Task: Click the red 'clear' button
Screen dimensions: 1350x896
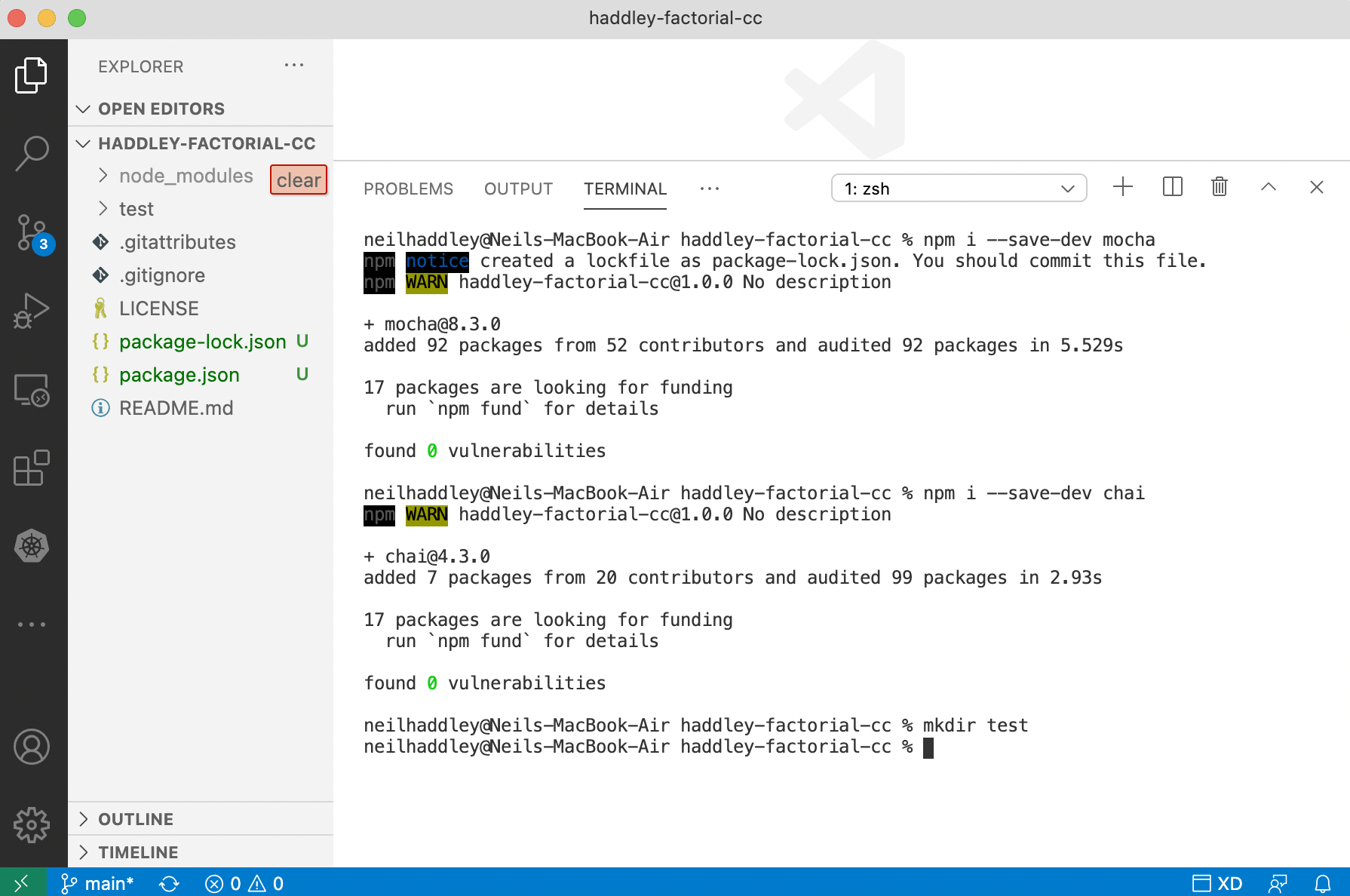Action: point(299,180)
